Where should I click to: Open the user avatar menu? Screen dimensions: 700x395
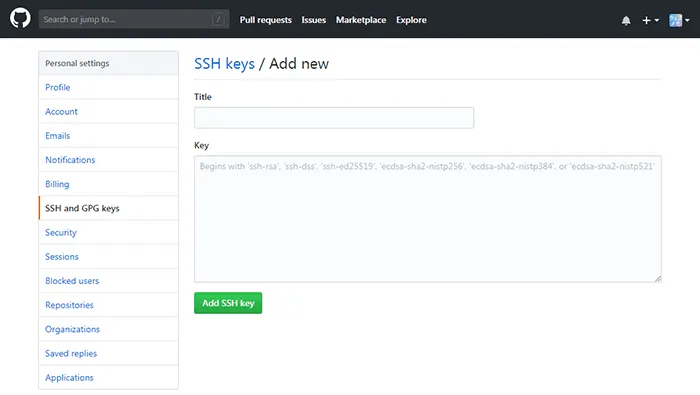point(679,20)
